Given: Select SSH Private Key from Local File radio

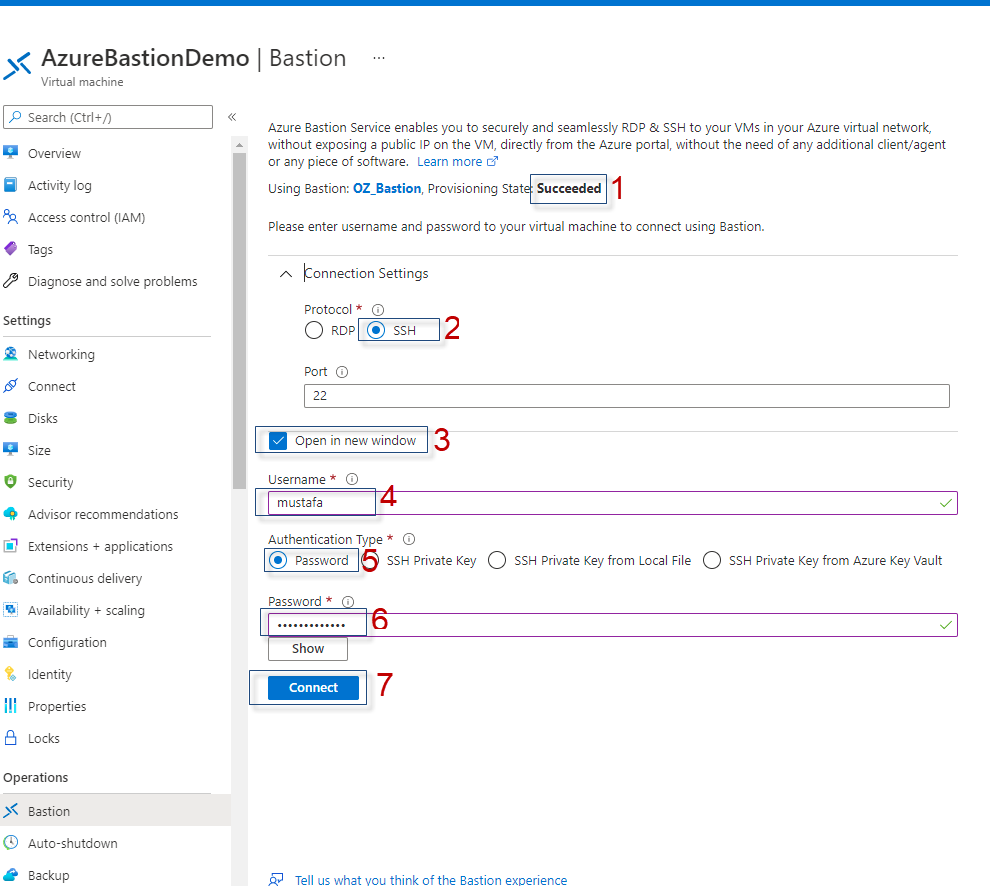Looking at the screenshot, I should click(497, 560).
